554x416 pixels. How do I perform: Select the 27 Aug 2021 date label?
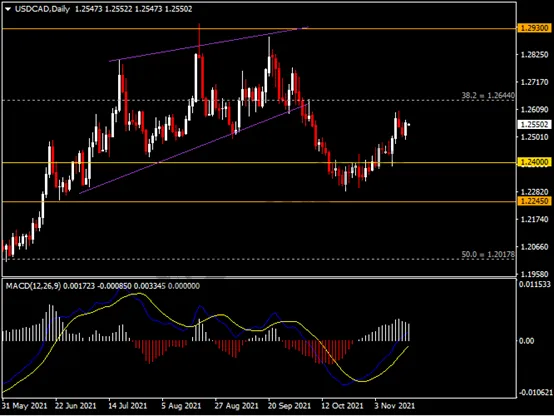236,406
